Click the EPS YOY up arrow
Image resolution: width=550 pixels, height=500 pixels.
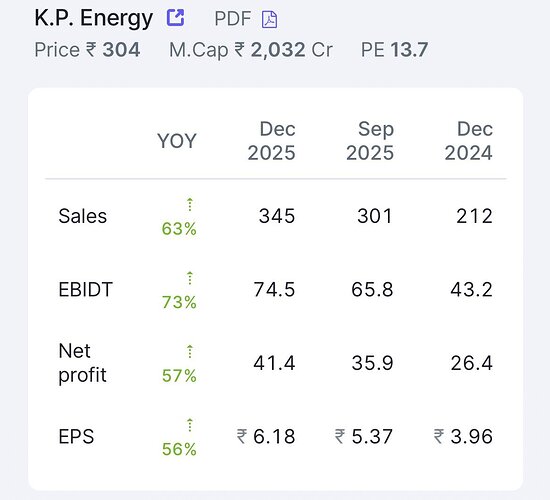(x=190, y=425)
